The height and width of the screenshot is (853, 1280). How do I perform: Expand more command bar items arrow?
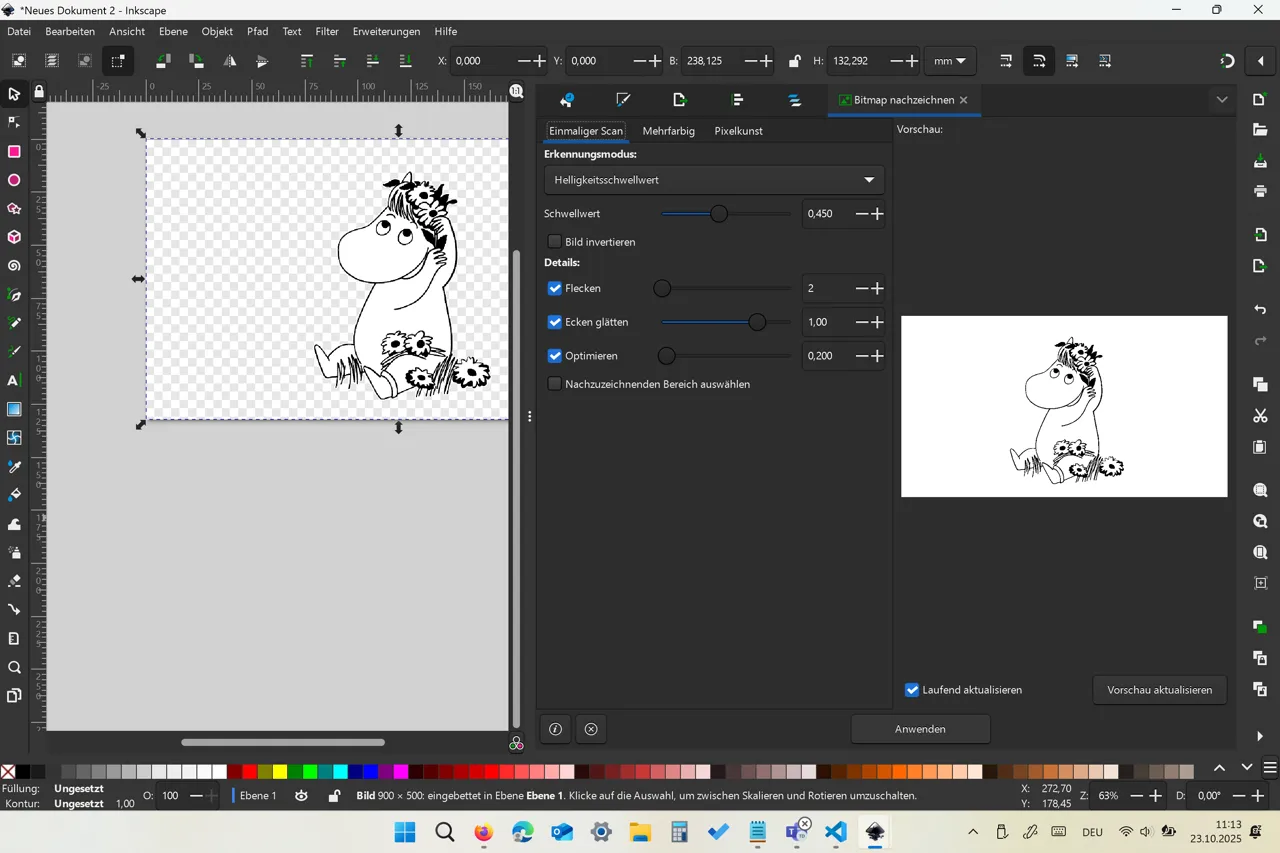click(x=1260, y=736)
